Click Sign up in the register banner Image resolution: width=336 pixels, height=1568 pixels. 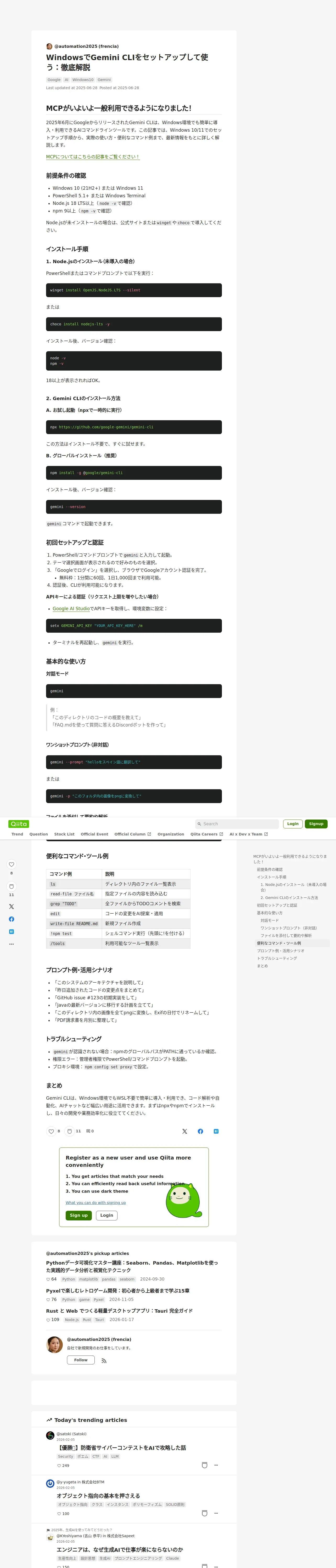[79, 1215]
